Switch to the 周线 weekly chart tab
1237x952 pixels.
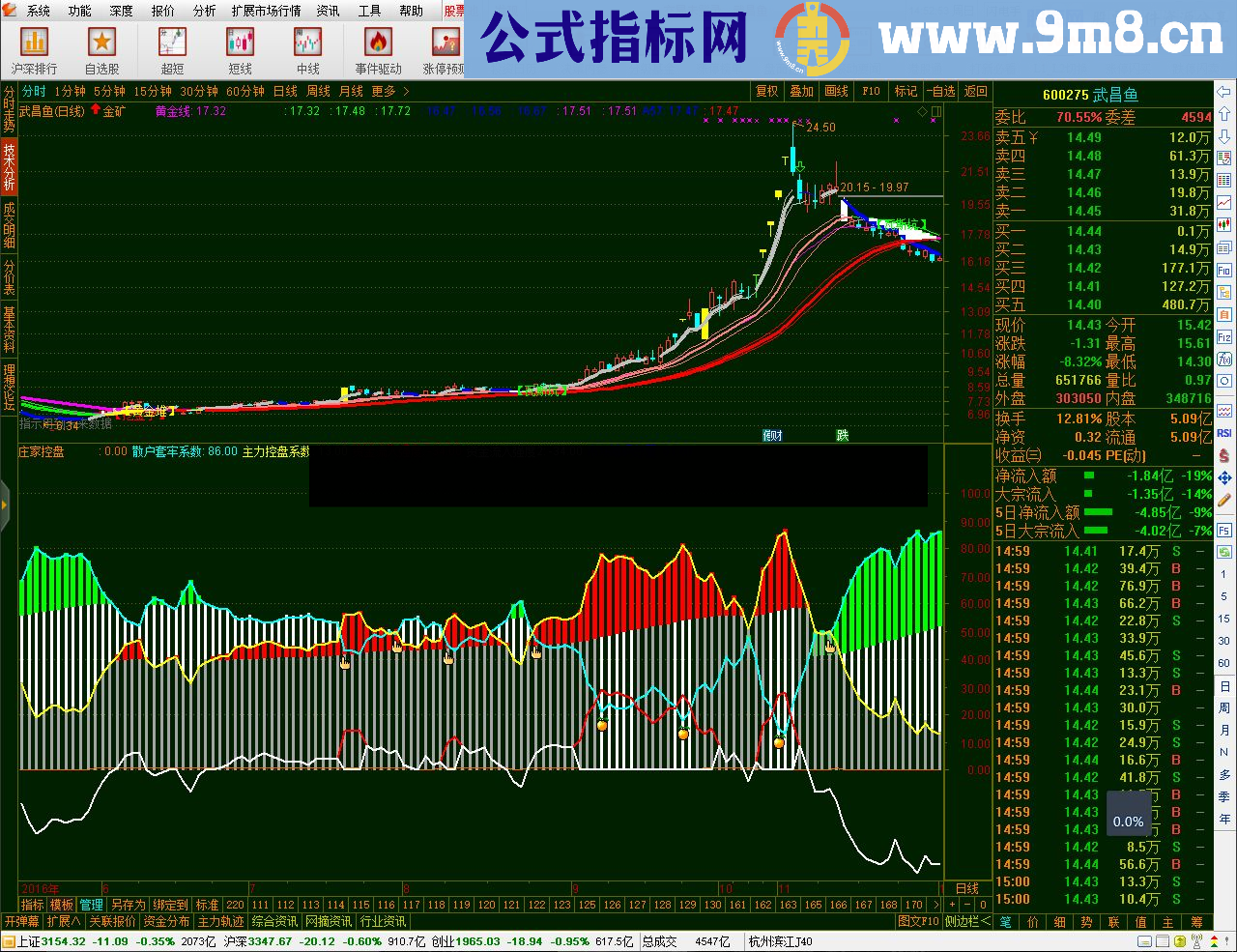(316, 90)
